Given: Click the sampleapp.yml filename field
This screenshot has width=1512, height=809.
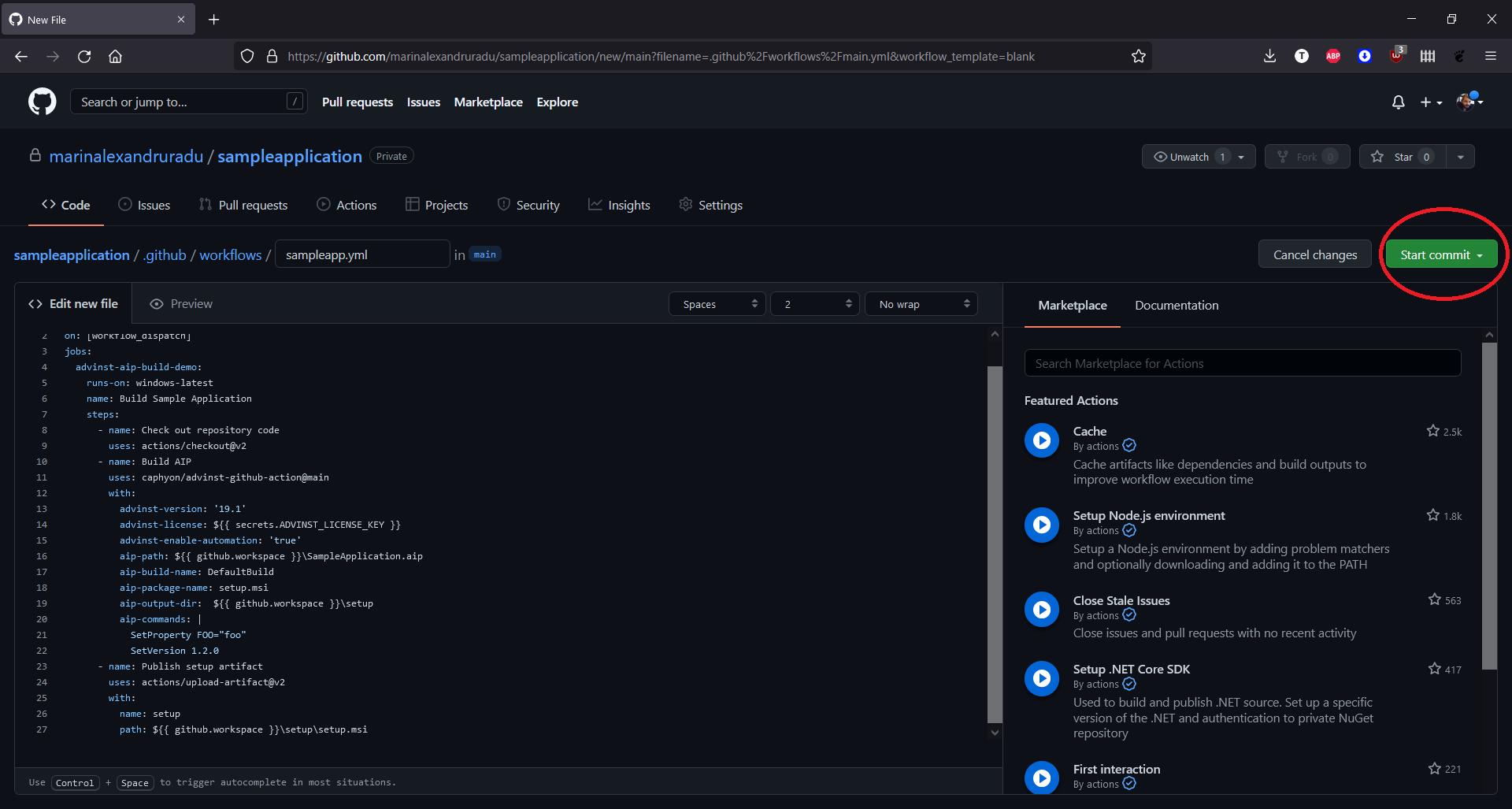Looking at the screenshot, I should 362,254.
